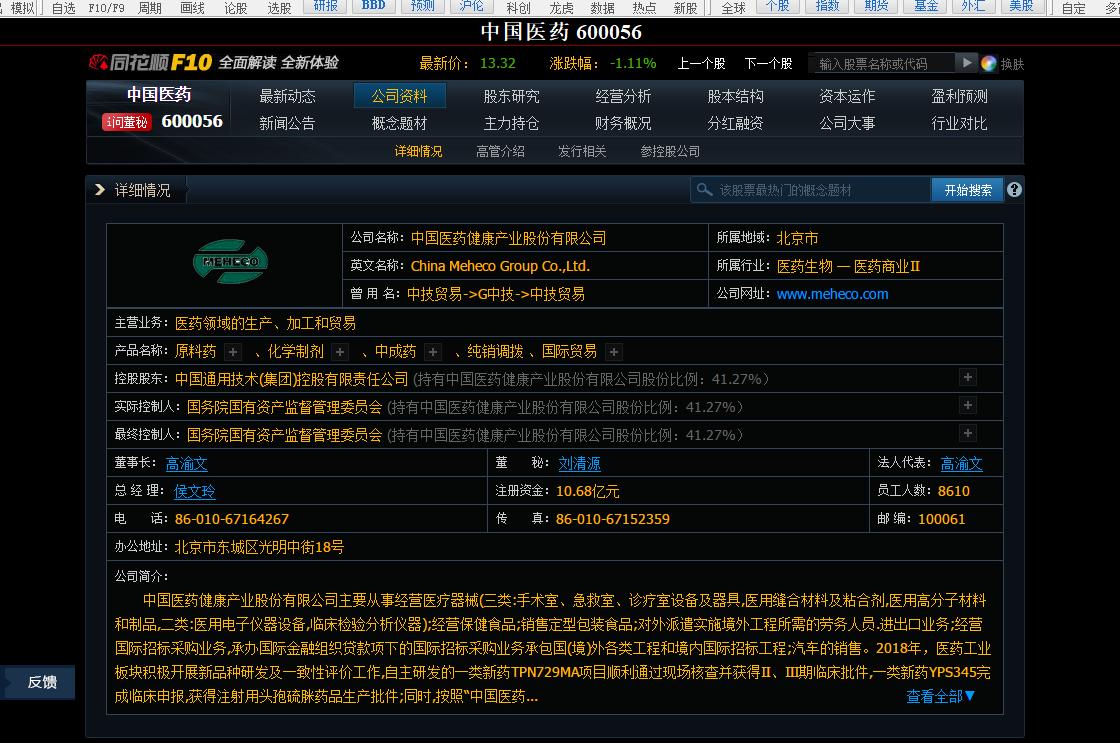Screen dimensions: 1120x743
Task: Open help via the question mark icon
Action: 1014,189
